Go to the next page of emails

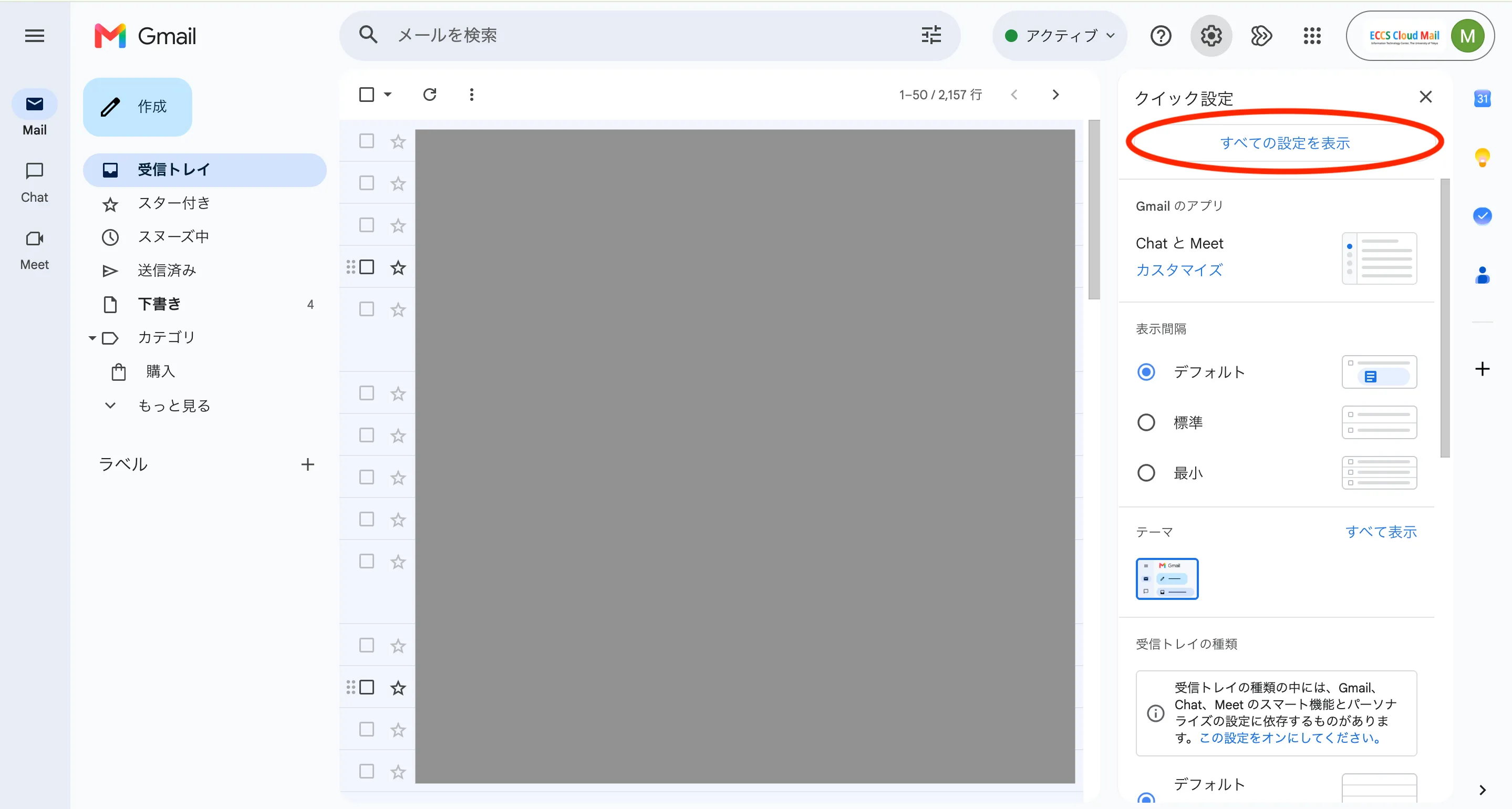(1055, 95)
